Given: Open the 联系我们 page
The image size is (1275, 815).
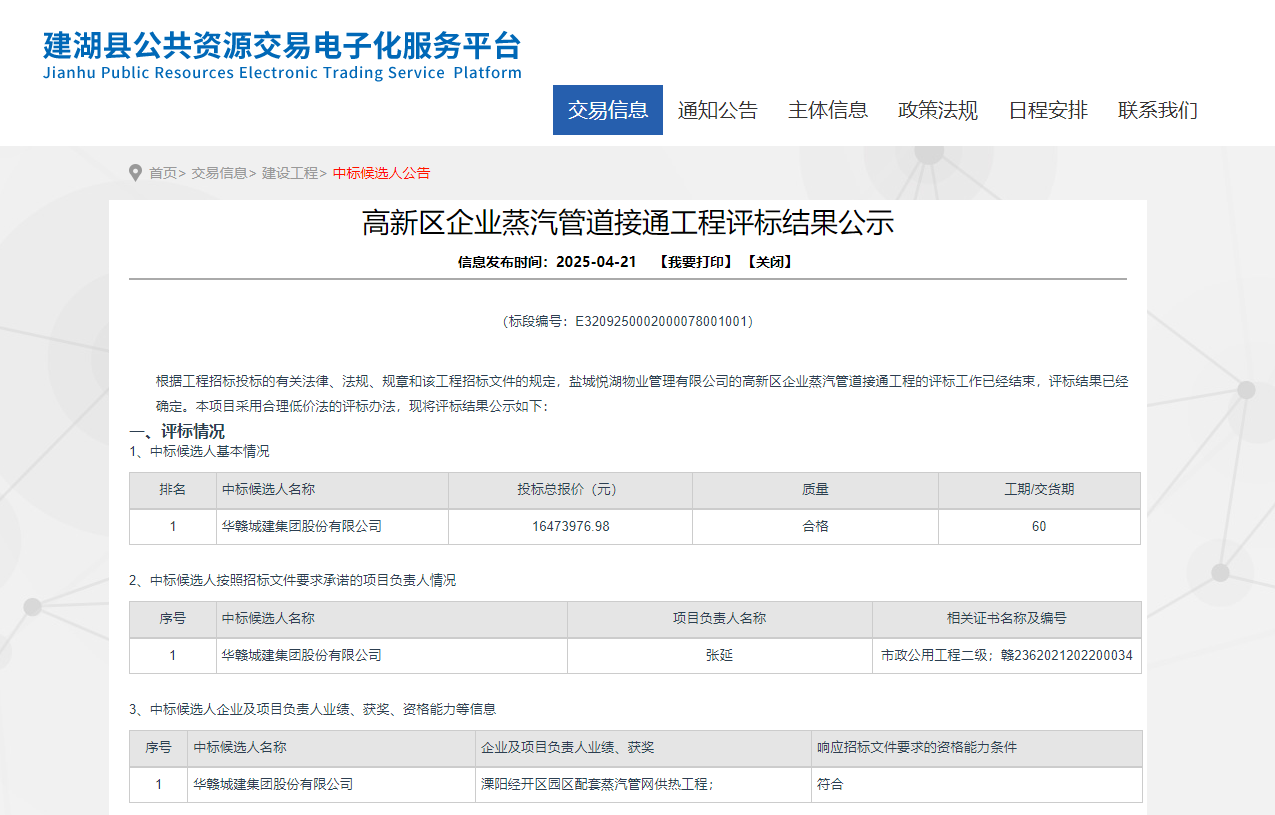Looking at the screenshot, I should [1158, 110].
